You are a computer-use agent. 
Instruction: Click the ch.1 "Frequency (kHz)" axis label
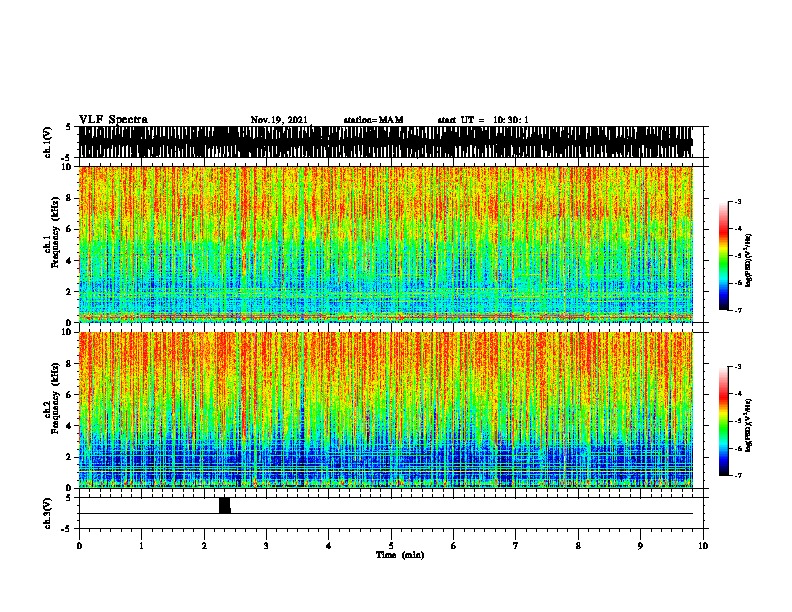click(x=56, y=232)
